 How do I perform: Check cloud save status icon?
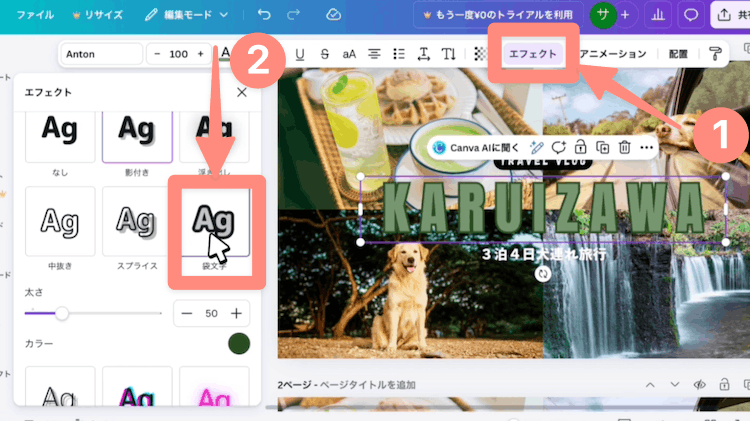click(333, 15)
